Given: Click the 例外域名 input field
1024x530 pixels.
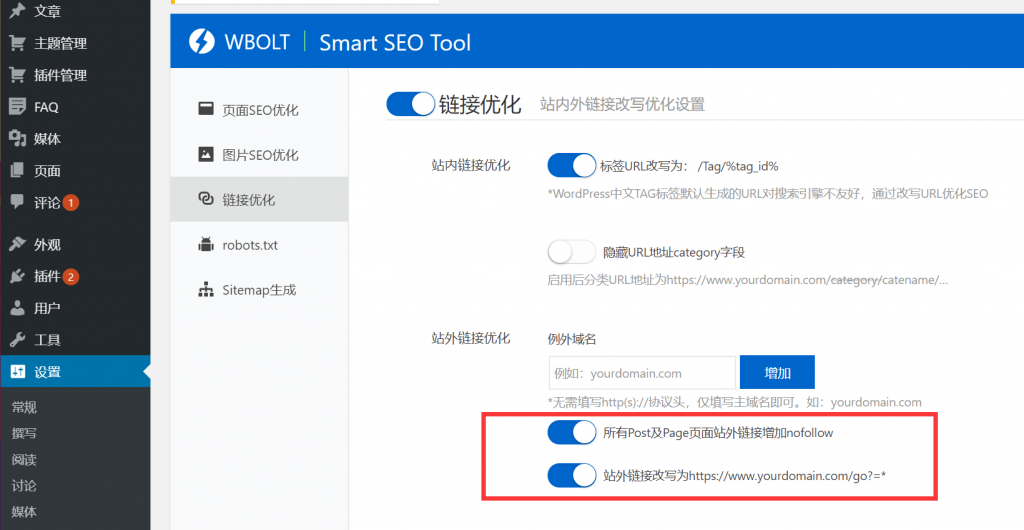Looking at the screenshot, I should 642,373.
